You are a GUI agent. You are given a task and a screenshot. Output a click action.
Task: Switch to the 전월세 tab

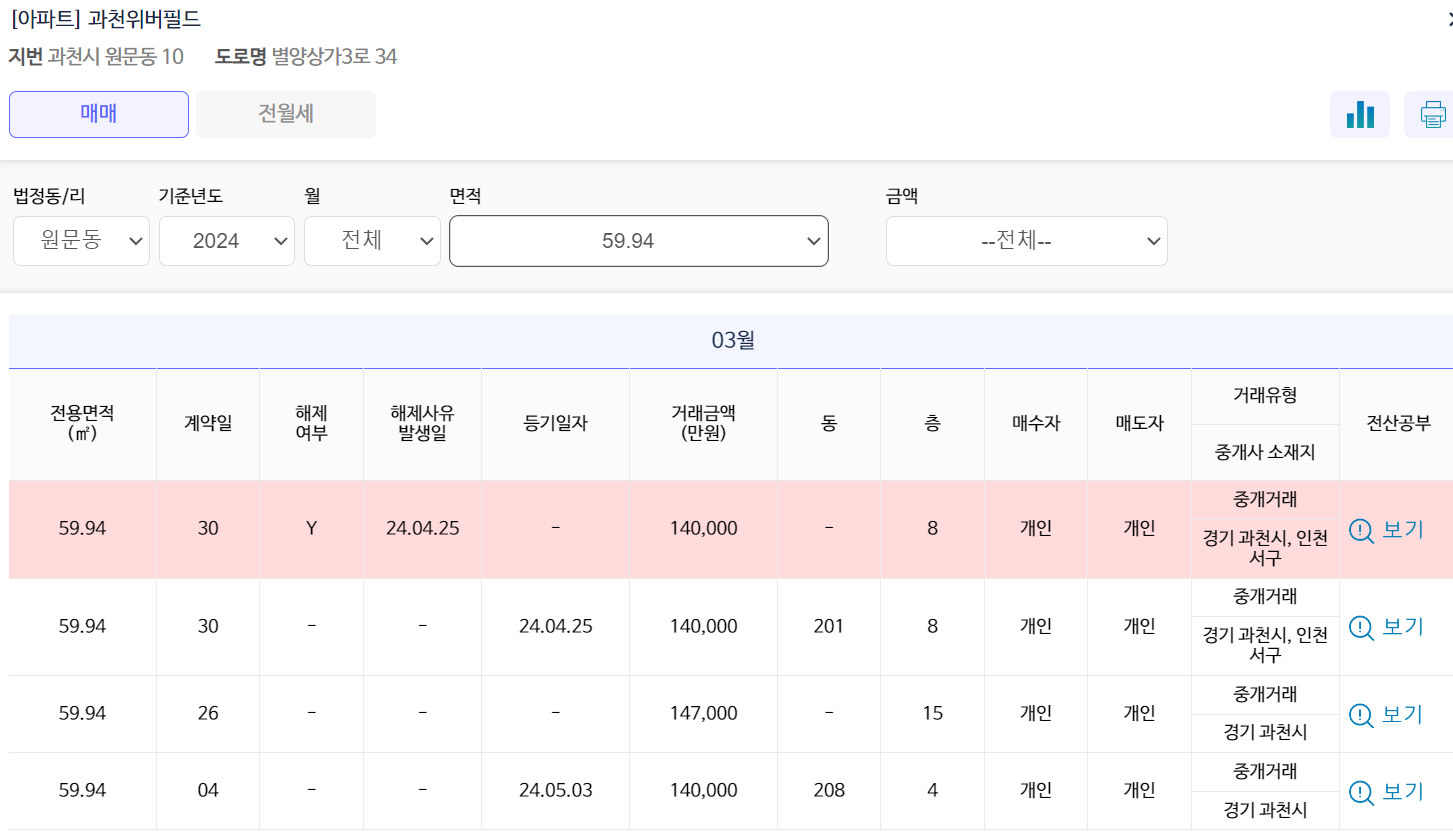(x=286, y=114)
